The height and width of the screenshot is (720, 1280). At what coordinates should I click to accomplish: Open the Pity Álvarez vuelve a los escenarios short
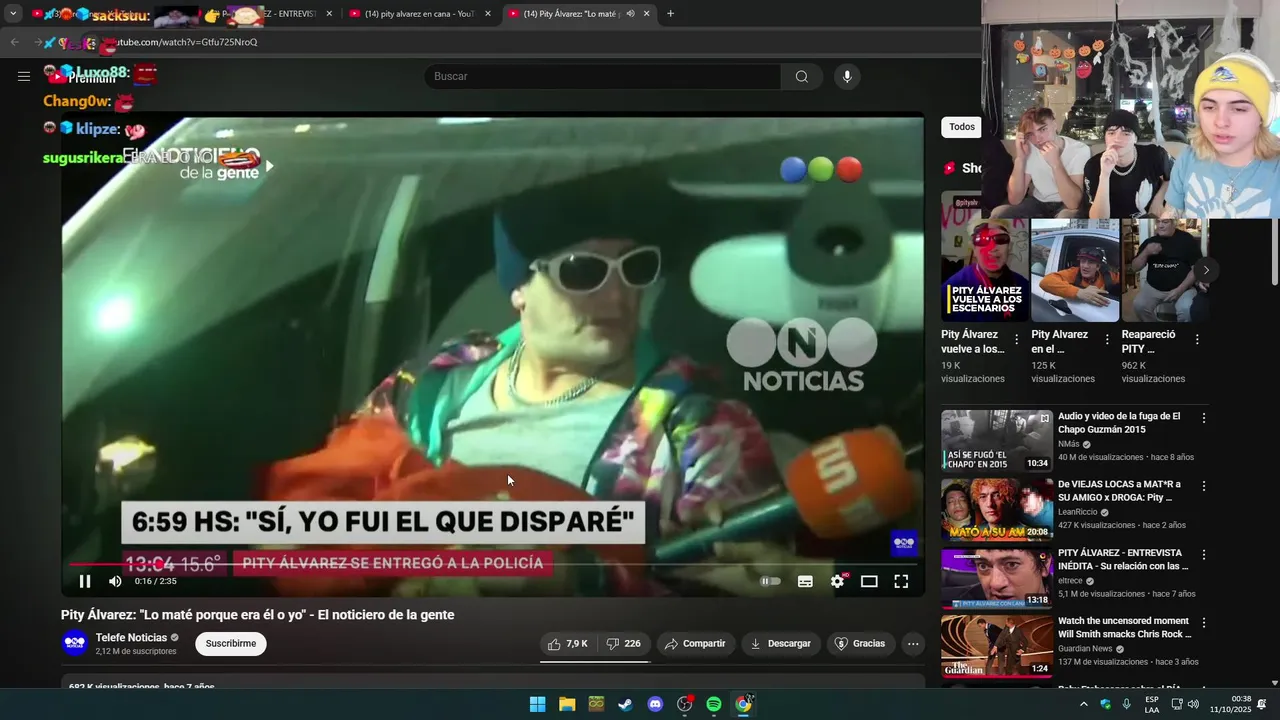click(984, 270)
